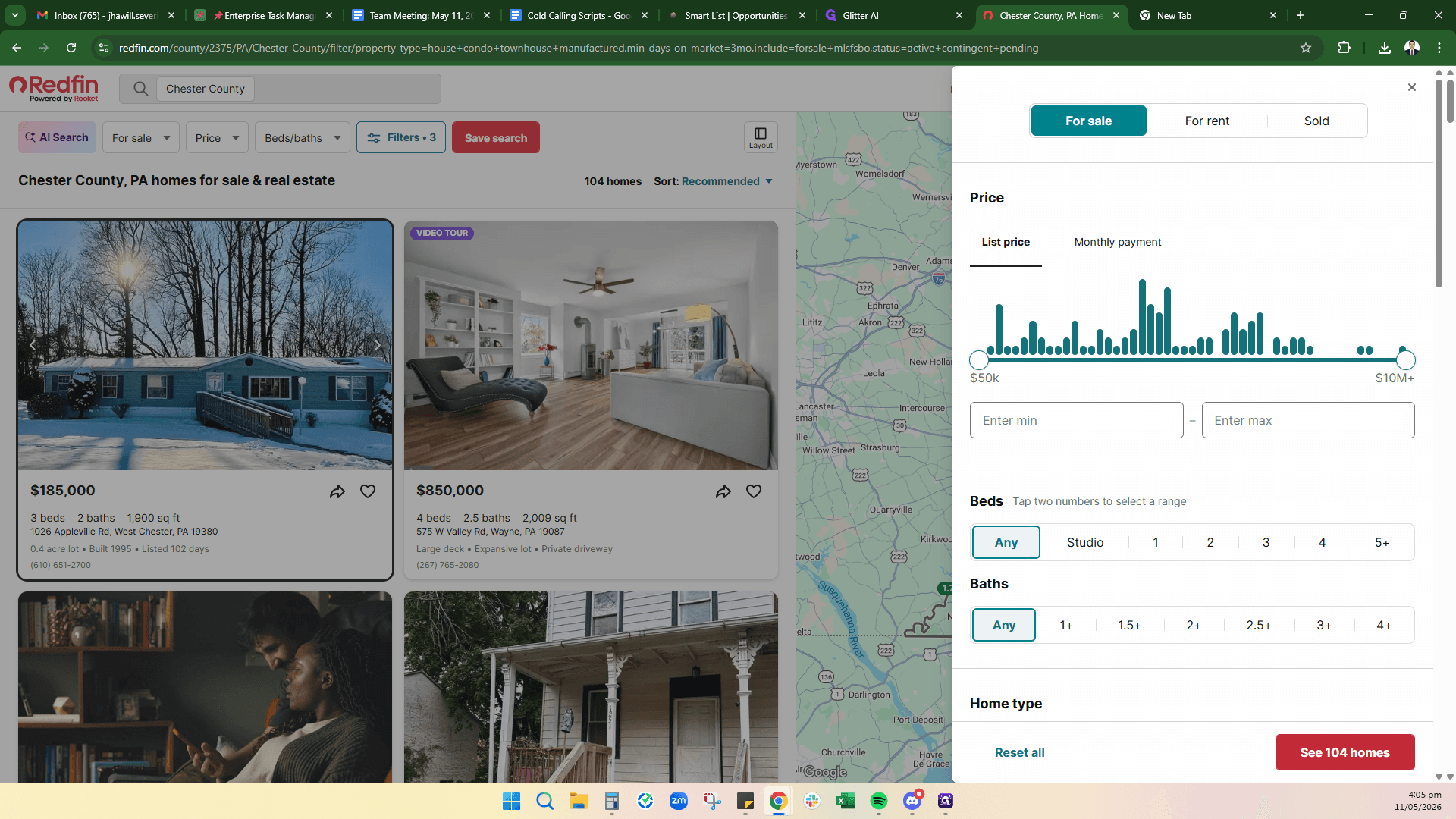This screenshot has height=819, width=1456.
Task: Favorite the $850,000 listing heart icon
Action: coord(754,491)
